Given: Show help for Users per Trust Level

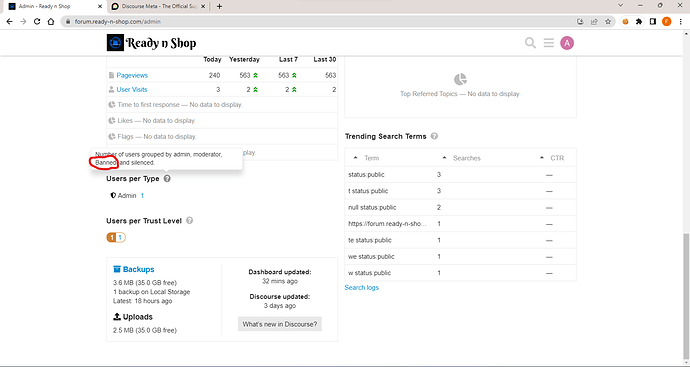Looking at the screenshot, I should click(189, 220).
